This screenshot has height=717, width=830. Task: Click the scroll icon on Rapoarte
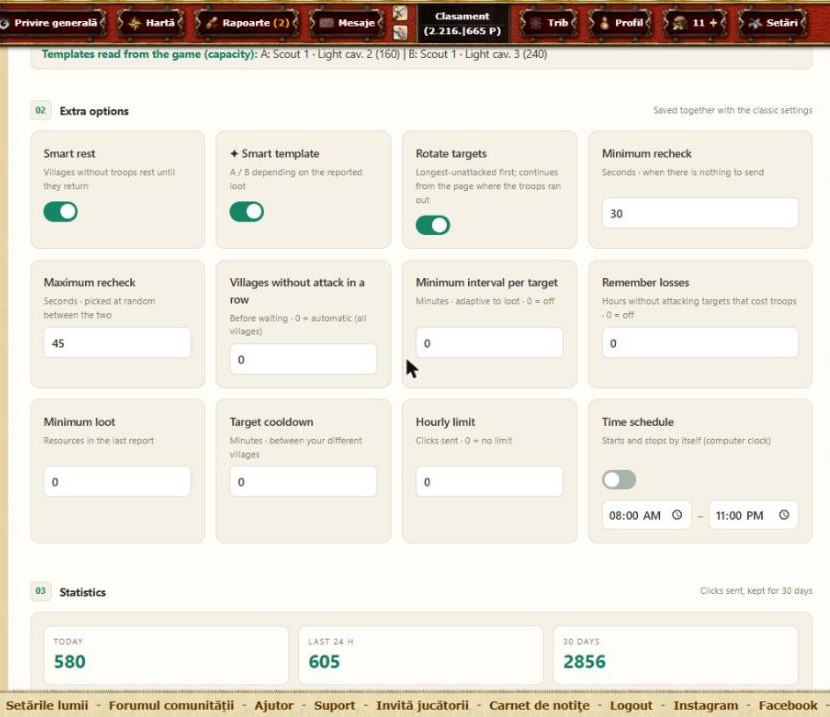212,23
